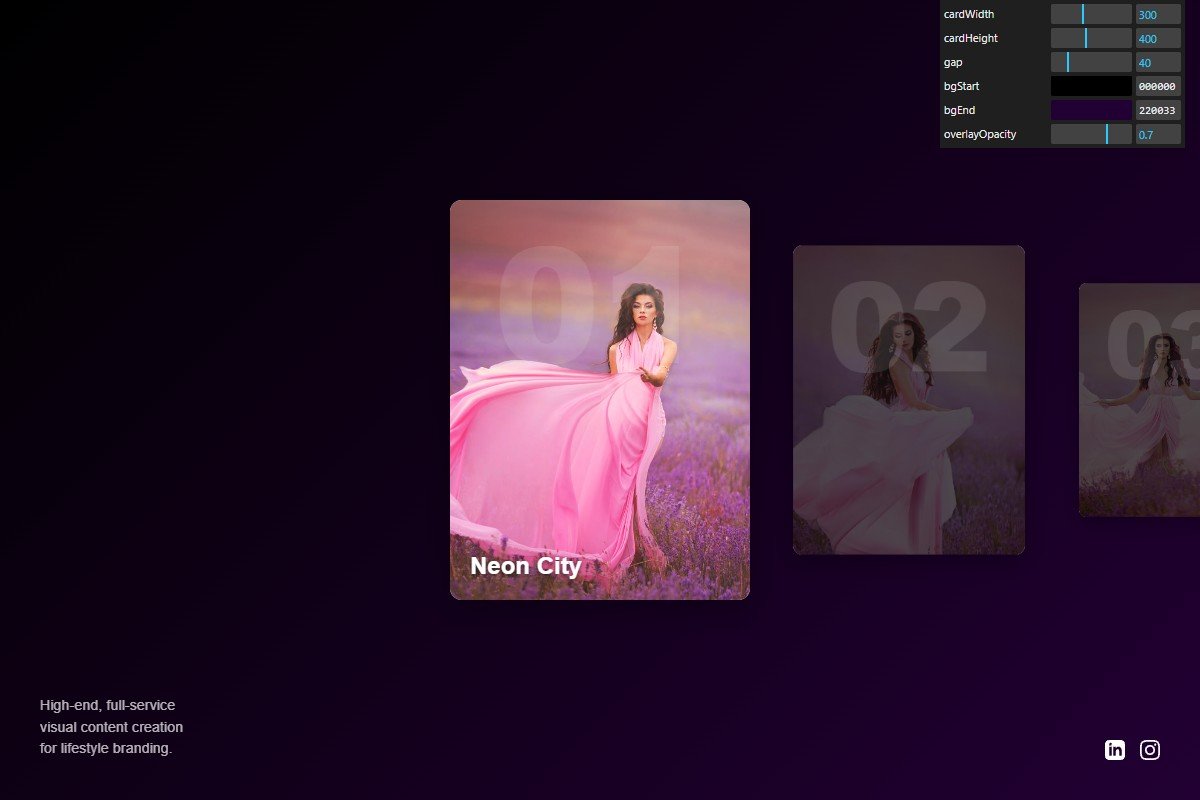Open the bgStart color swatch
Viewport: 1200px width, 800px height.
1090,86
